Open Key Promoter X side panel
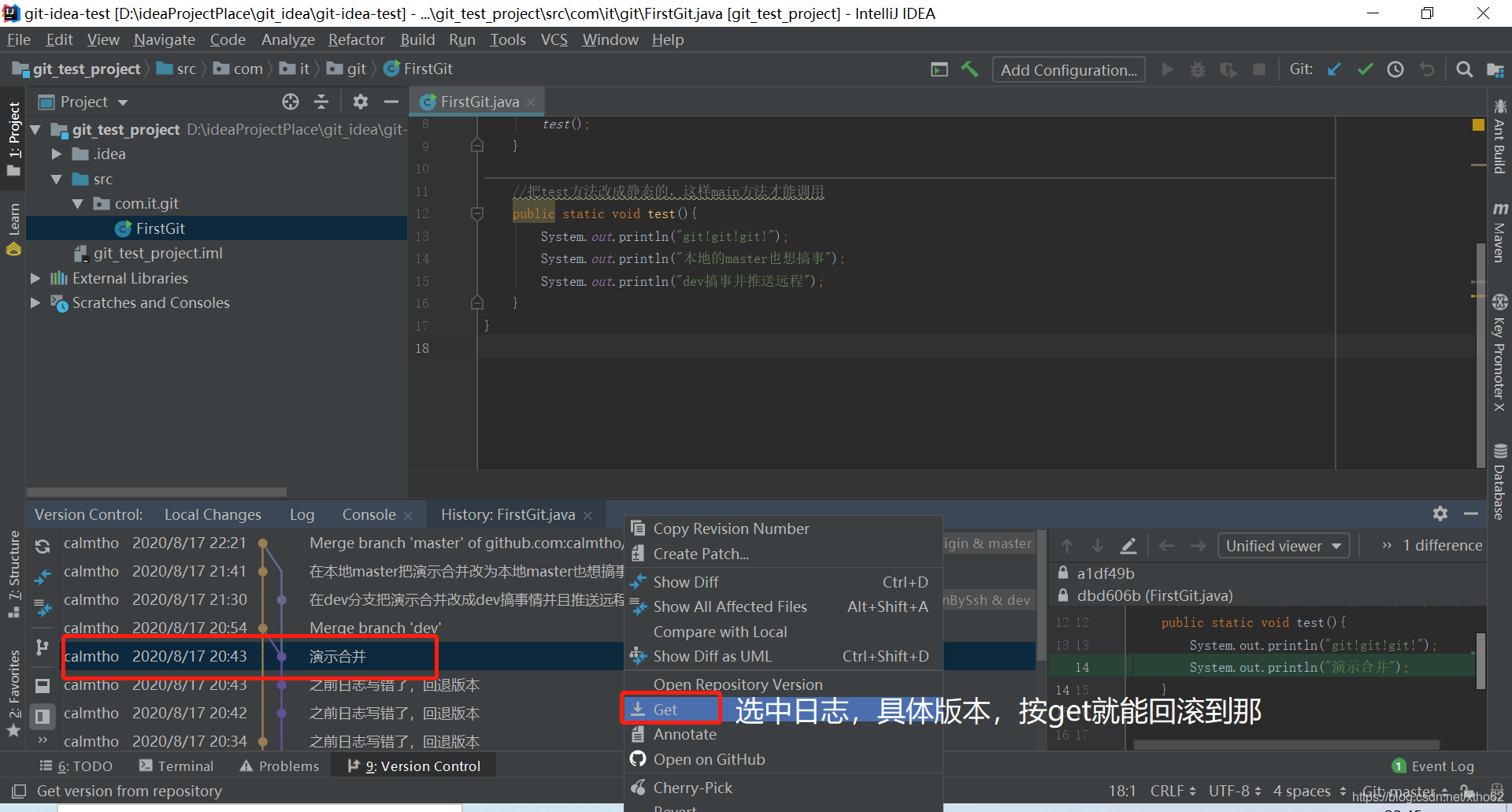Image resolution: width=1512 pixels, height=812 pixels. coord(1499,353)
